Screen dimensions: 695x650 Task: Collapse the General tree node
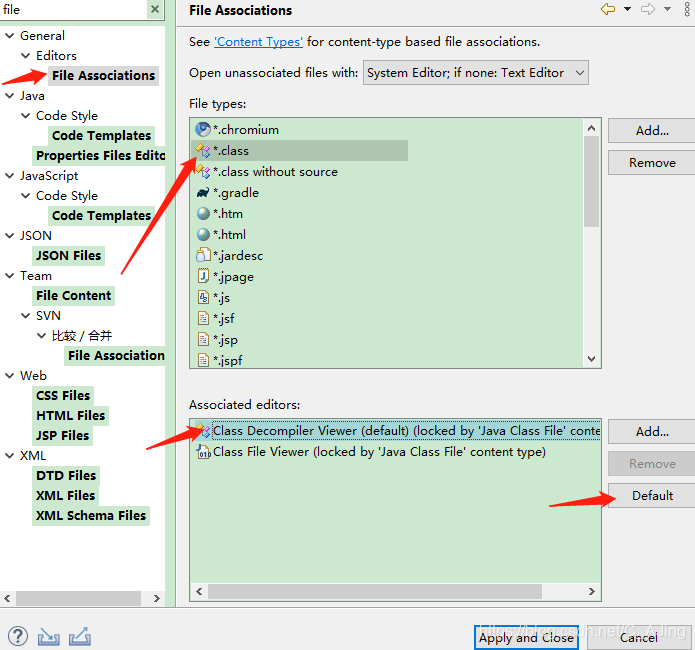click(9, 35)
